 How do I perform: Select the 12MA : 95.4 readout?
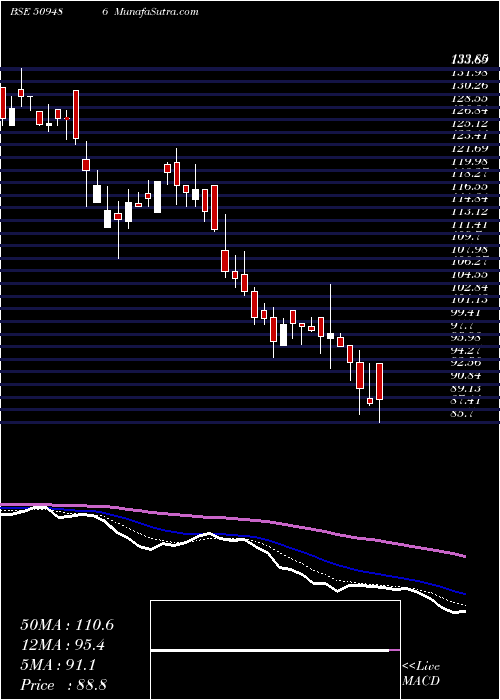[63, 646]
